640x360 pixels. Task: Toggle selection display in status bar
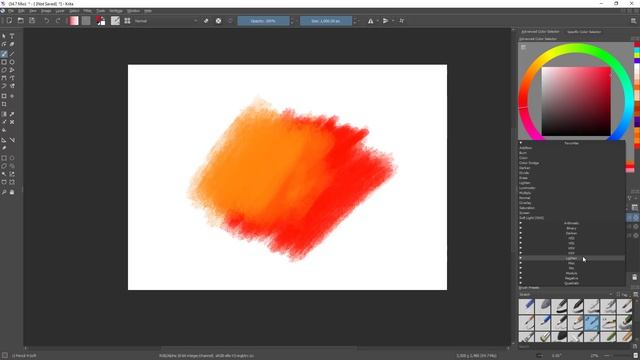click(x=4, y=356)
